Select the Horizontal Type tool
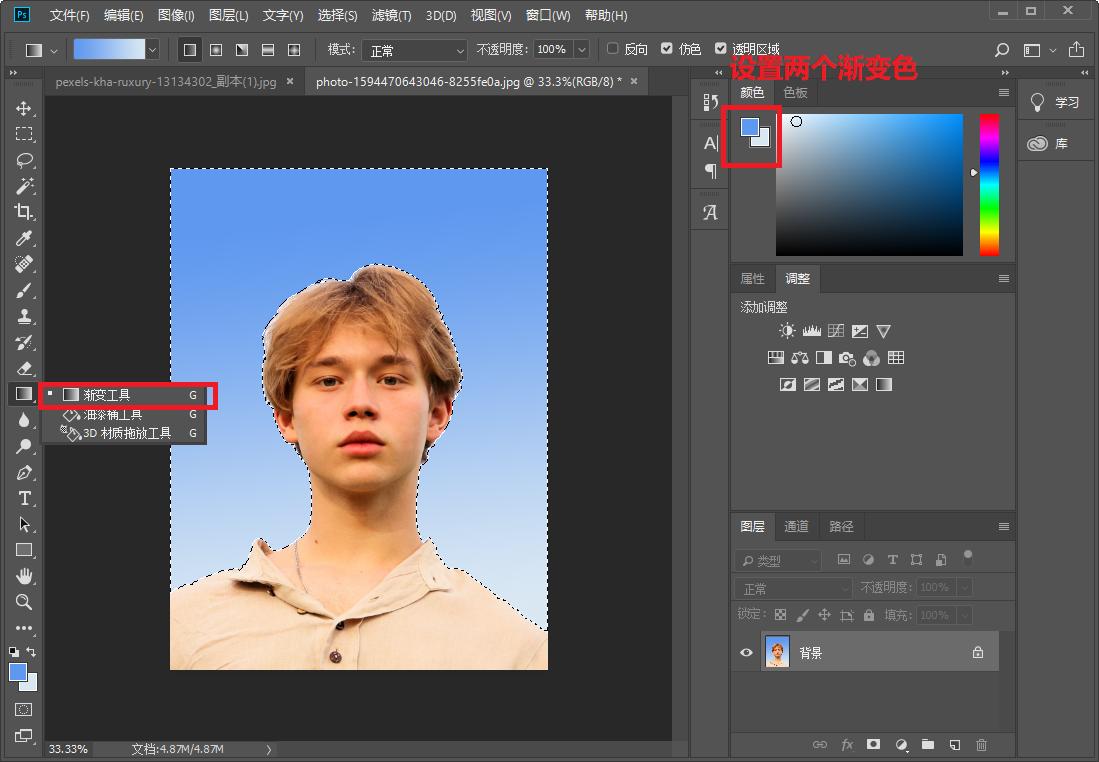Viewport: 1099px width, 762px height. pyautogui.click(x=23, y=499)
